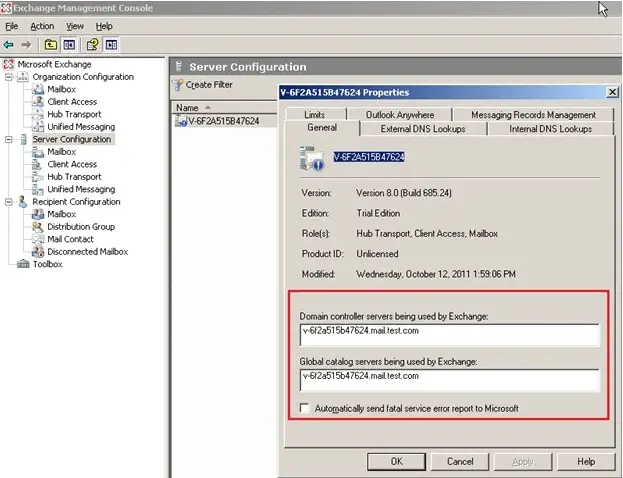Click the Disconnected Mailbox icon
Image resolution: width=623 pixels, height=478 pixels.
[38, 252]
